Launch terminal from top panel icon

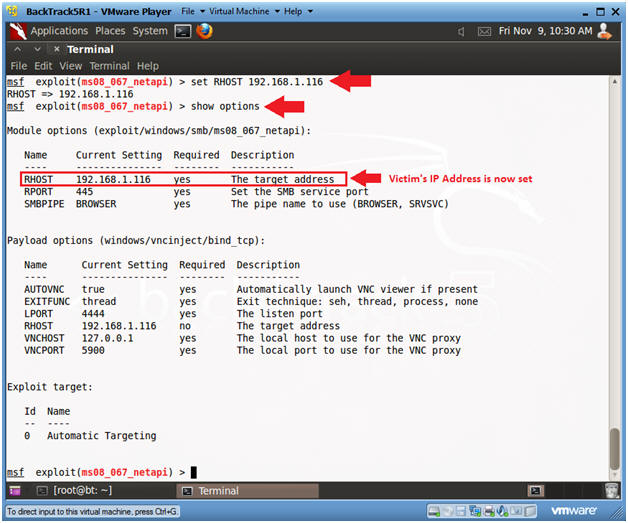coord(183,31)
